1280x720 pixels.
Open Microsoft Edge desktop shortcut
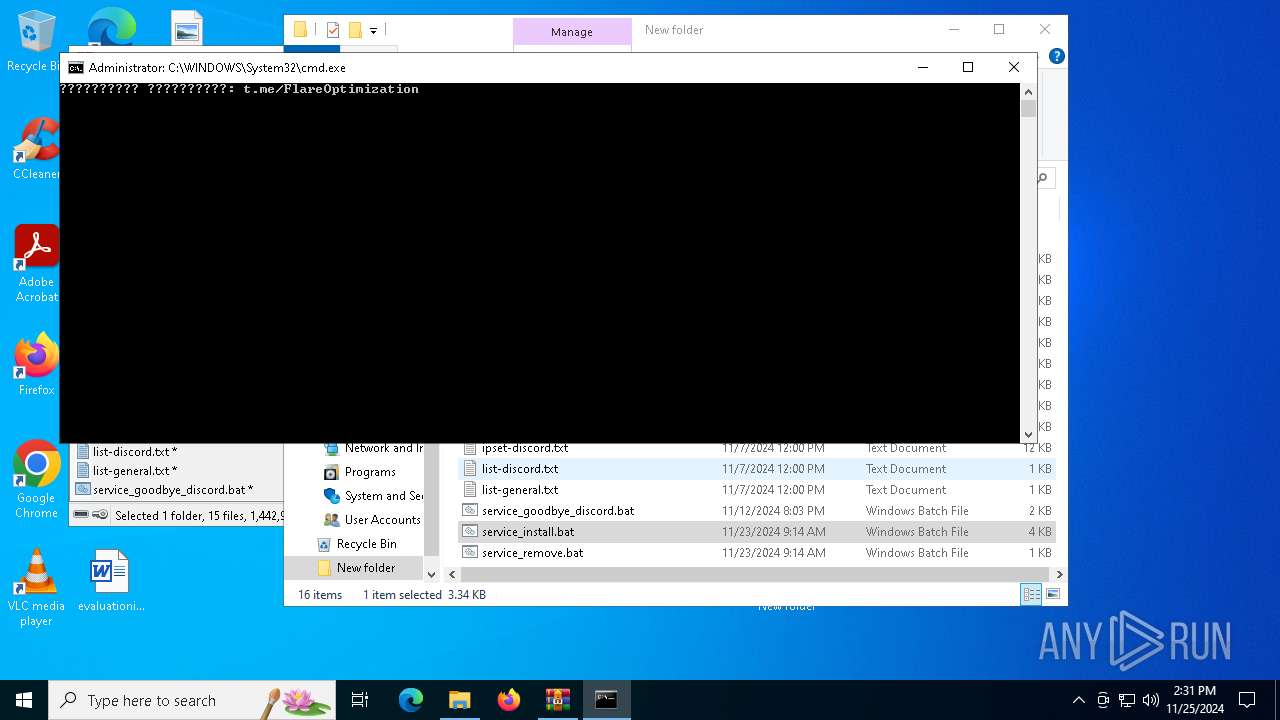pos(112,28)
